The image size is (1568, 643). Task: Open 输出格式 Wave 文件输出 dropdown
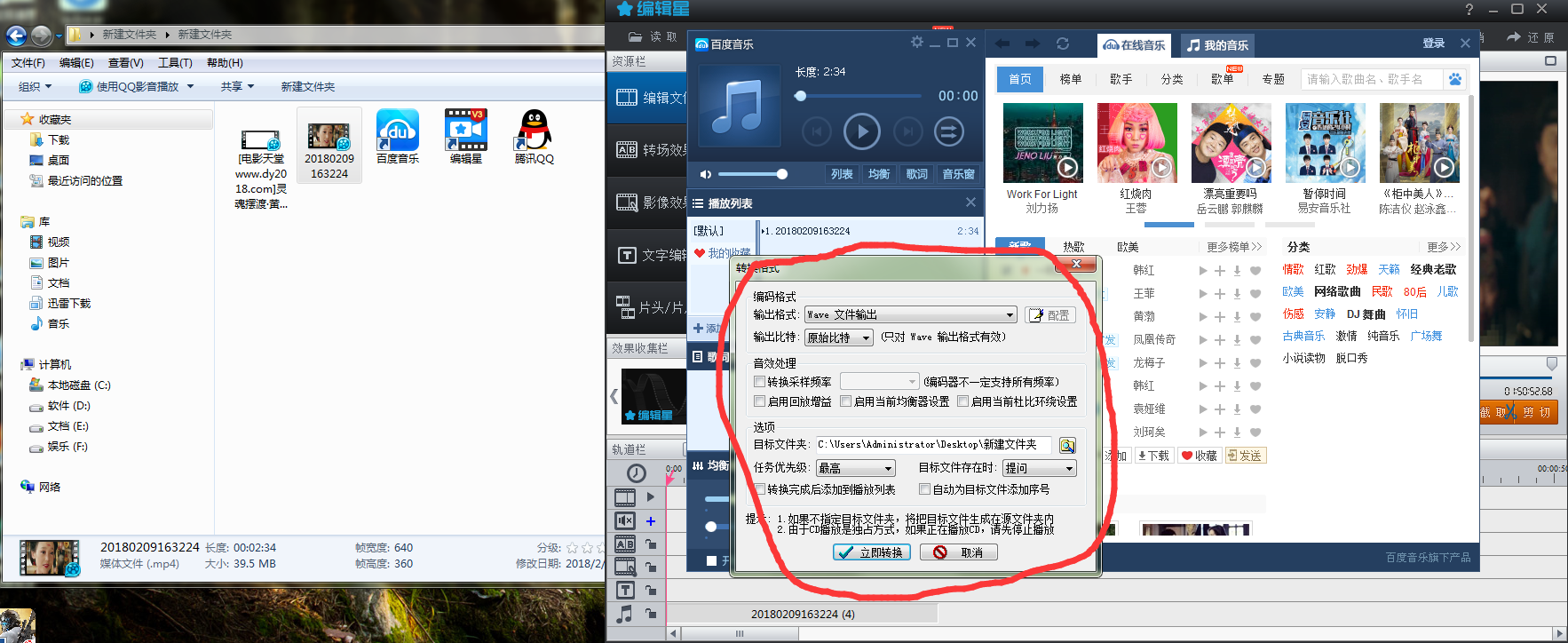click(910, 314)
